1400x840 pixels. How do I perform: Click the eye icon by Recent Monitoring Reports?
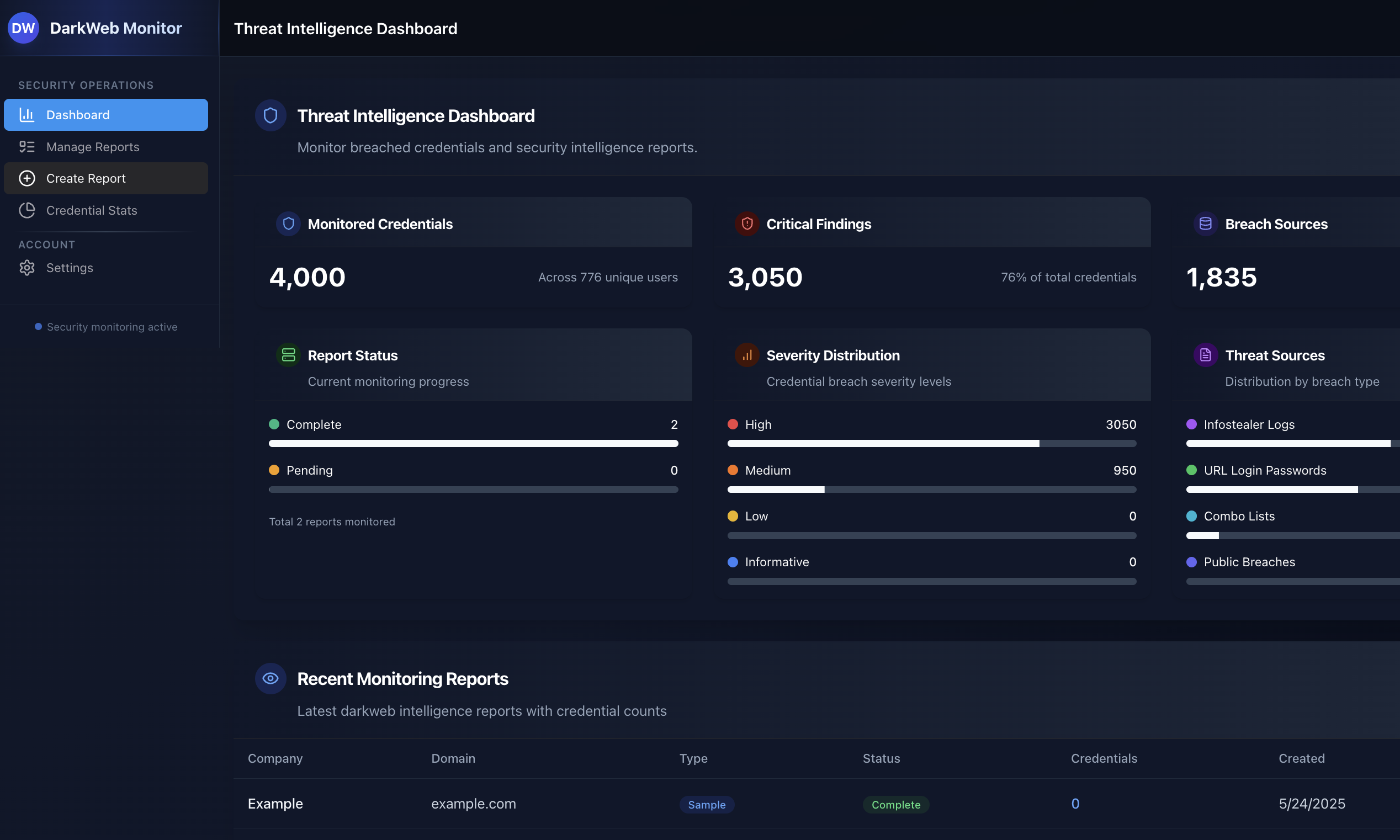[271, 679]
